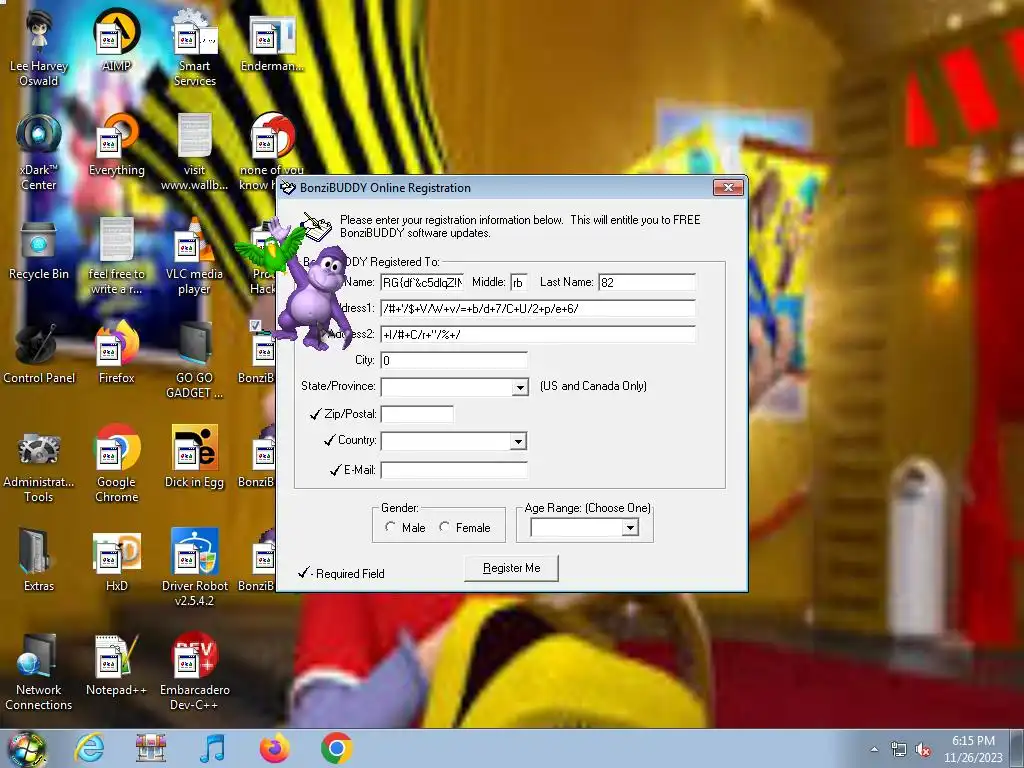Screen dimensions: 1024x768
Task: Click the taskbar clock showing 6:15 PM
Action: coord(973,749)
